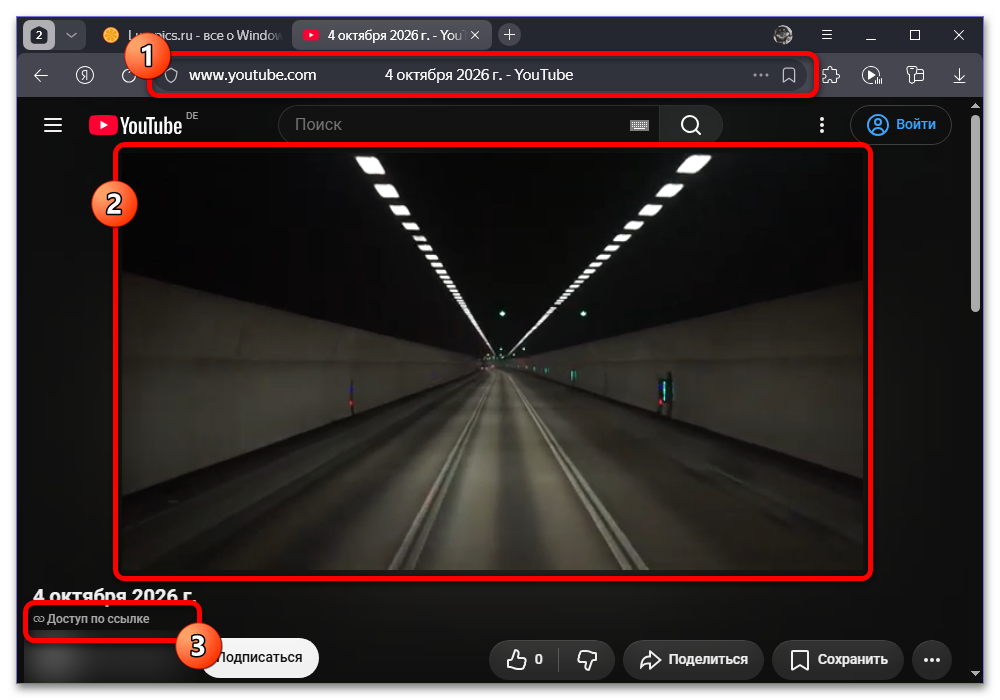Switch to the Lumpics.ru tab

pos(193,35)
